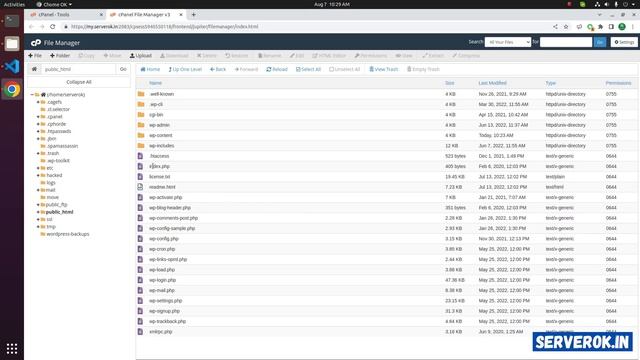The image size is (640, 360).
Task: Focus the search text field
Action: point(566,42)
